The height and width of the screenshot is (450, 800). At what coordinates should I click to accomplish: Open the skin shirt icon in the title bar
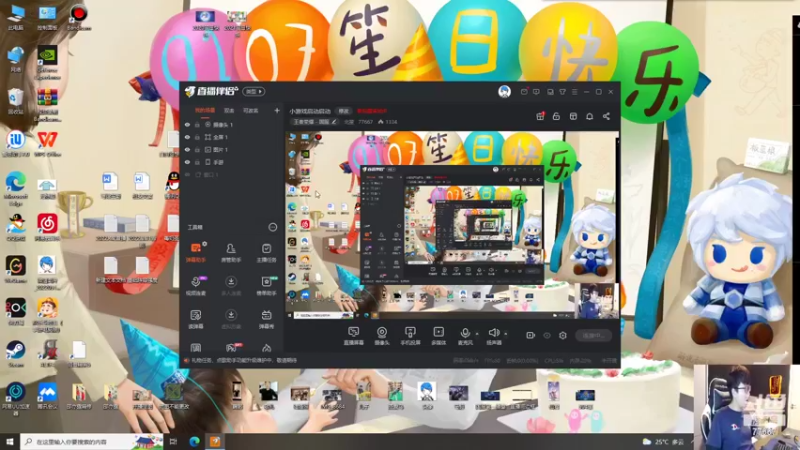coord(562,92)
